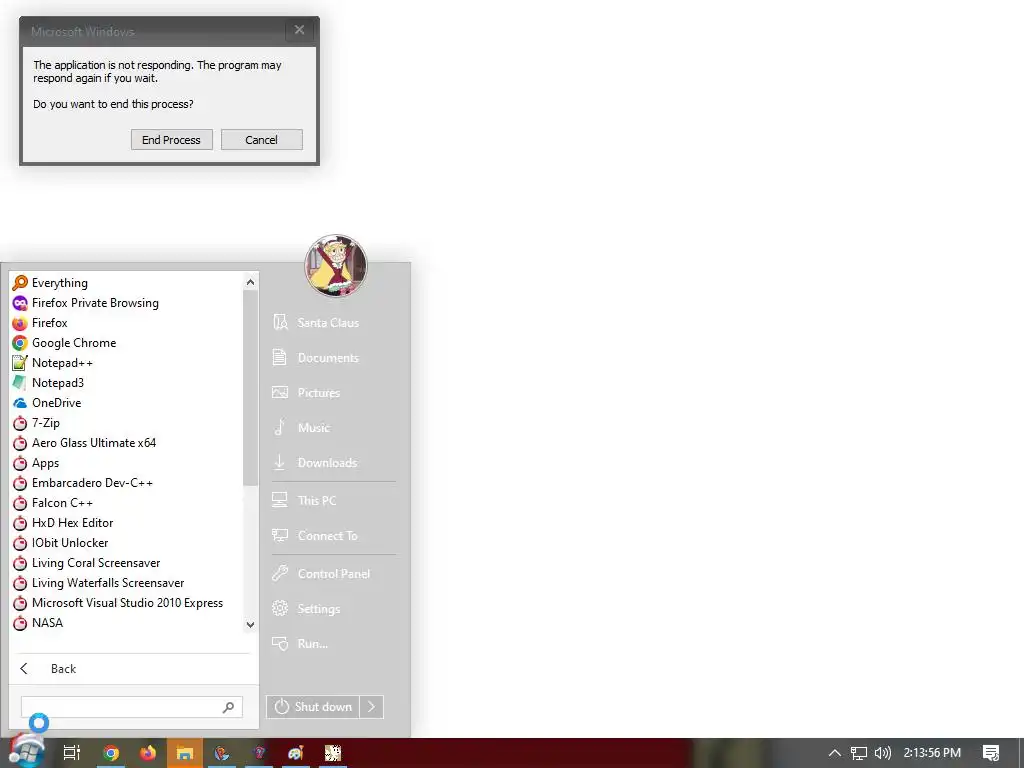Click the Shut down button
This screenshot has height=768, width=1024.
coord(313,707)
